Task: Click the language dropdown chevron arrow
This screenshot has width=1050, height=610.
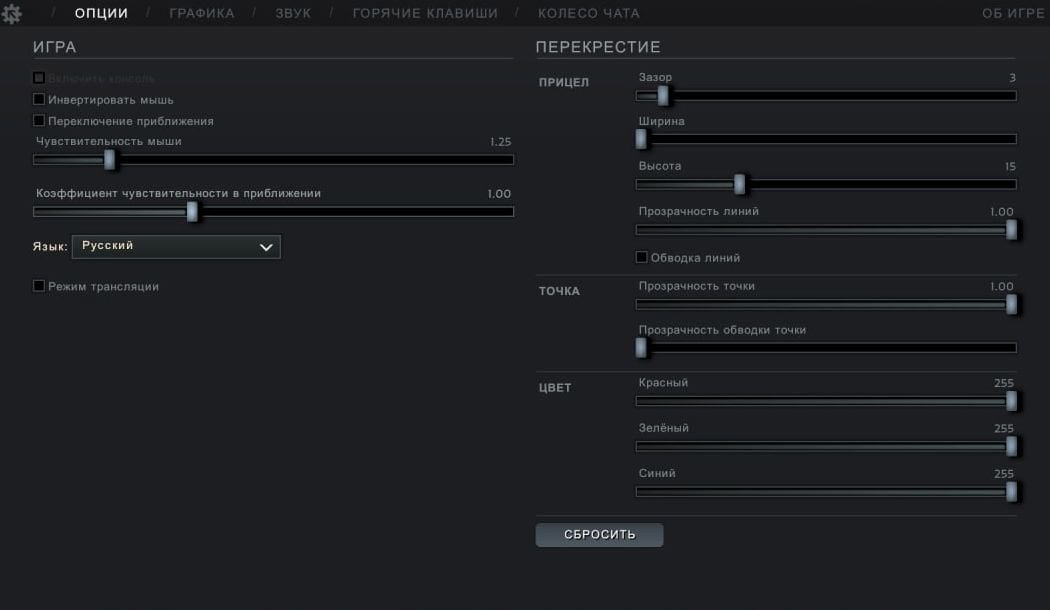Action: tap(266, 247)
